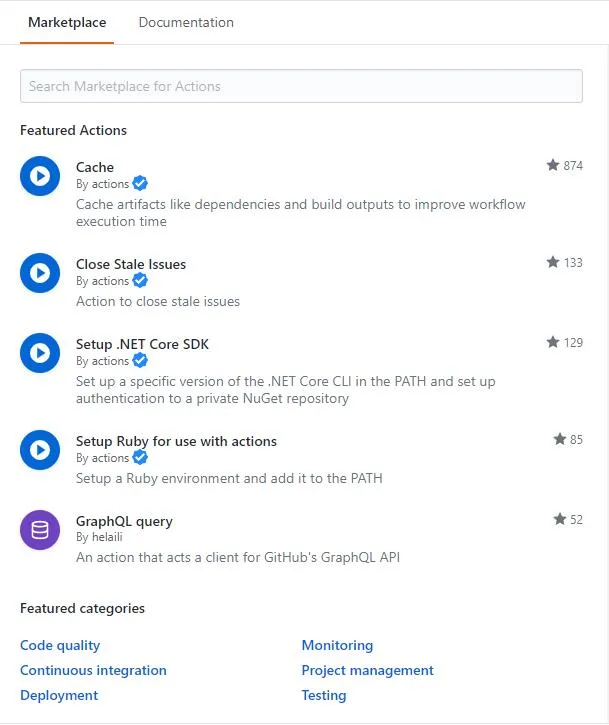
Task: Click the Featured Actions heading
Action: [73, 130]
